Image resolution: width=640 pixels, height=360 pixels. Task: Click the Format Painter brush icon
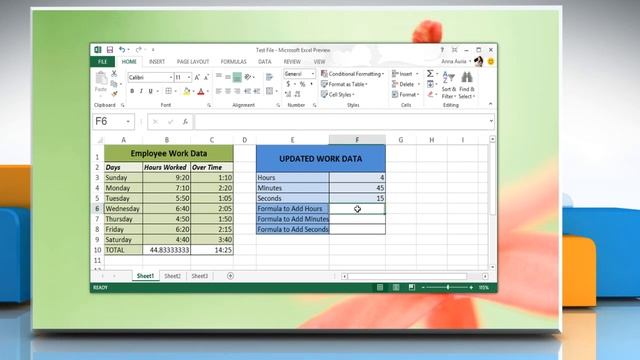click(x=114, y=94)
